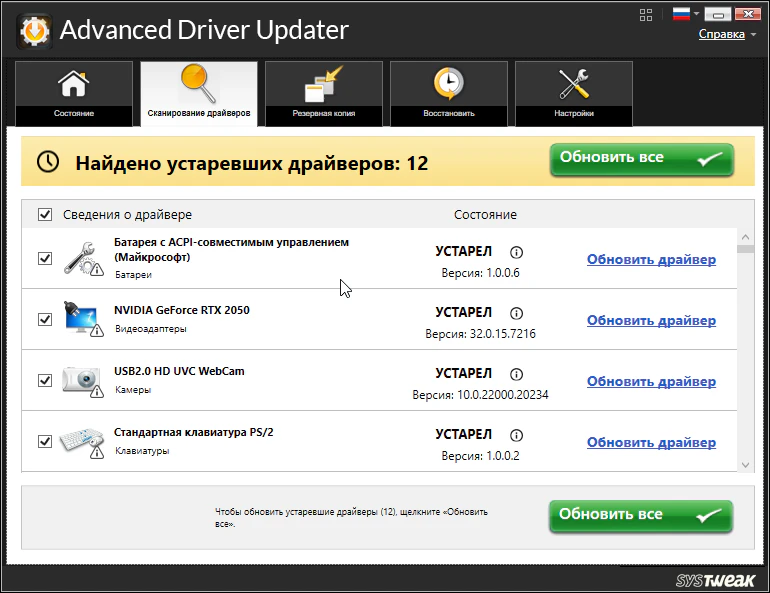Click the battery driver wrench icon
This screenshot has height=593, width=770.
point(82,258)
